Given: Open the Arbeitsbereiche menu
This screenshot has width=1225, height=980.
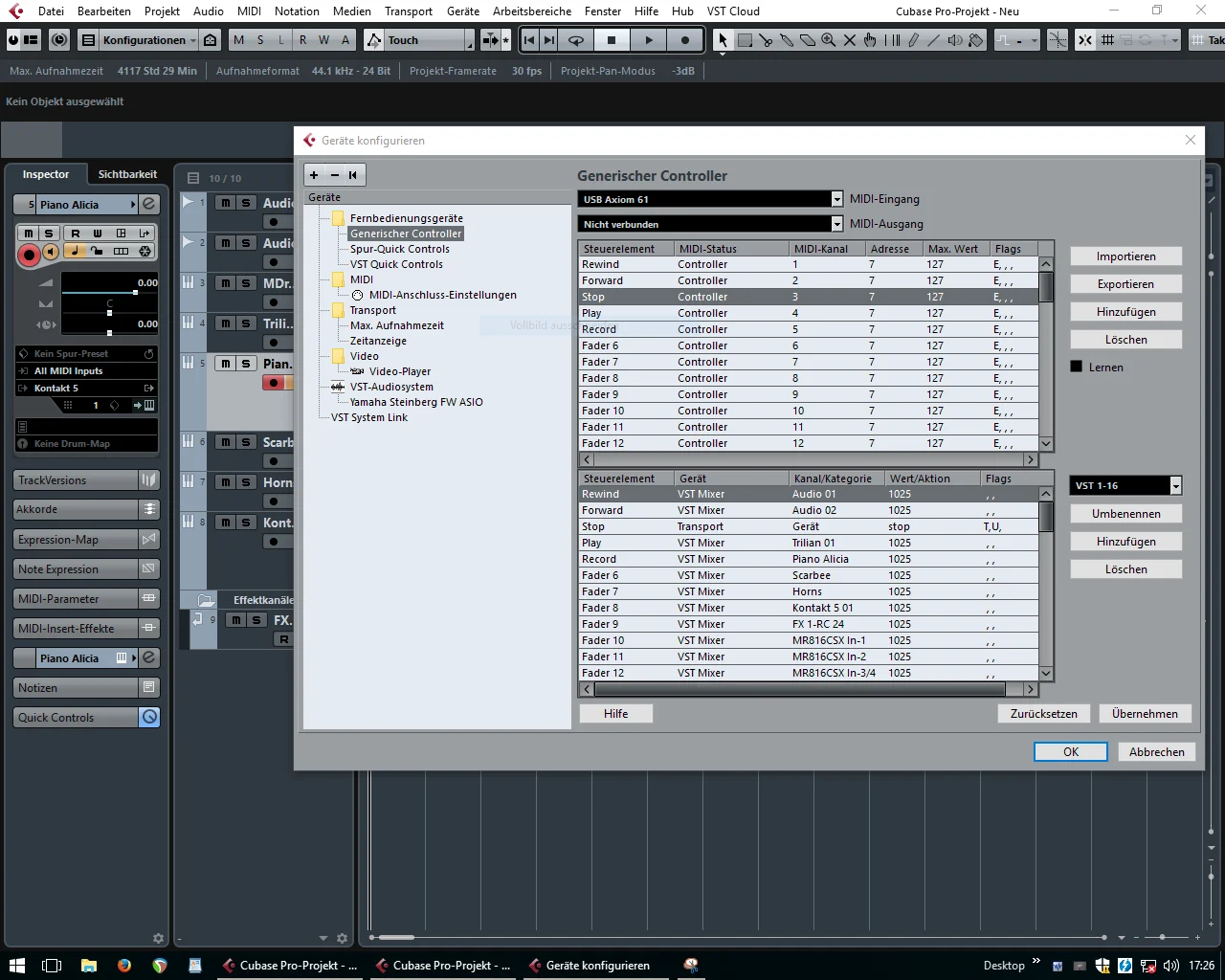Looking at the screenshot, I should tap(532, 11).
